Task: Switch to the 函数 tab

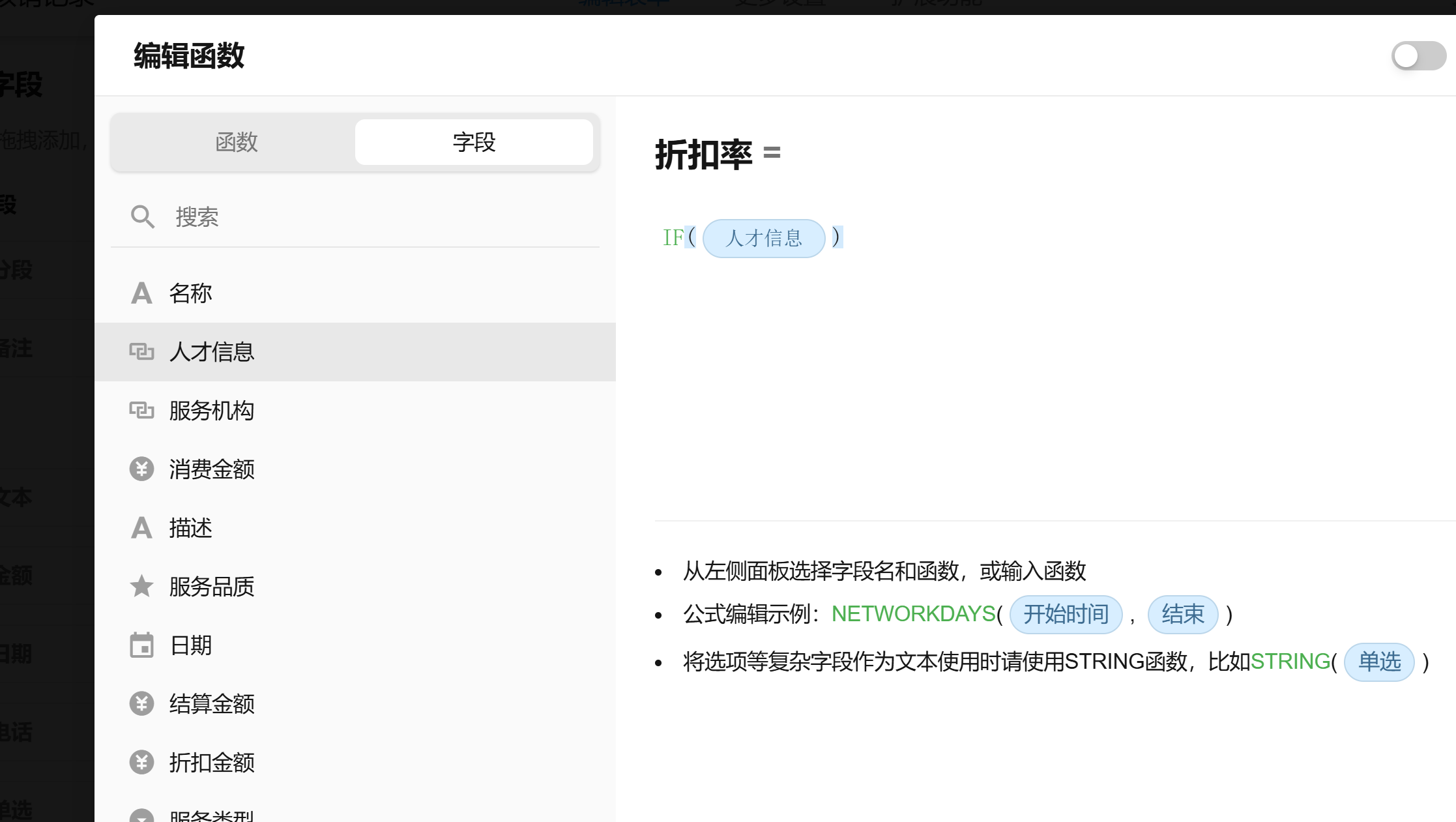Action: (x=236, y=142)
